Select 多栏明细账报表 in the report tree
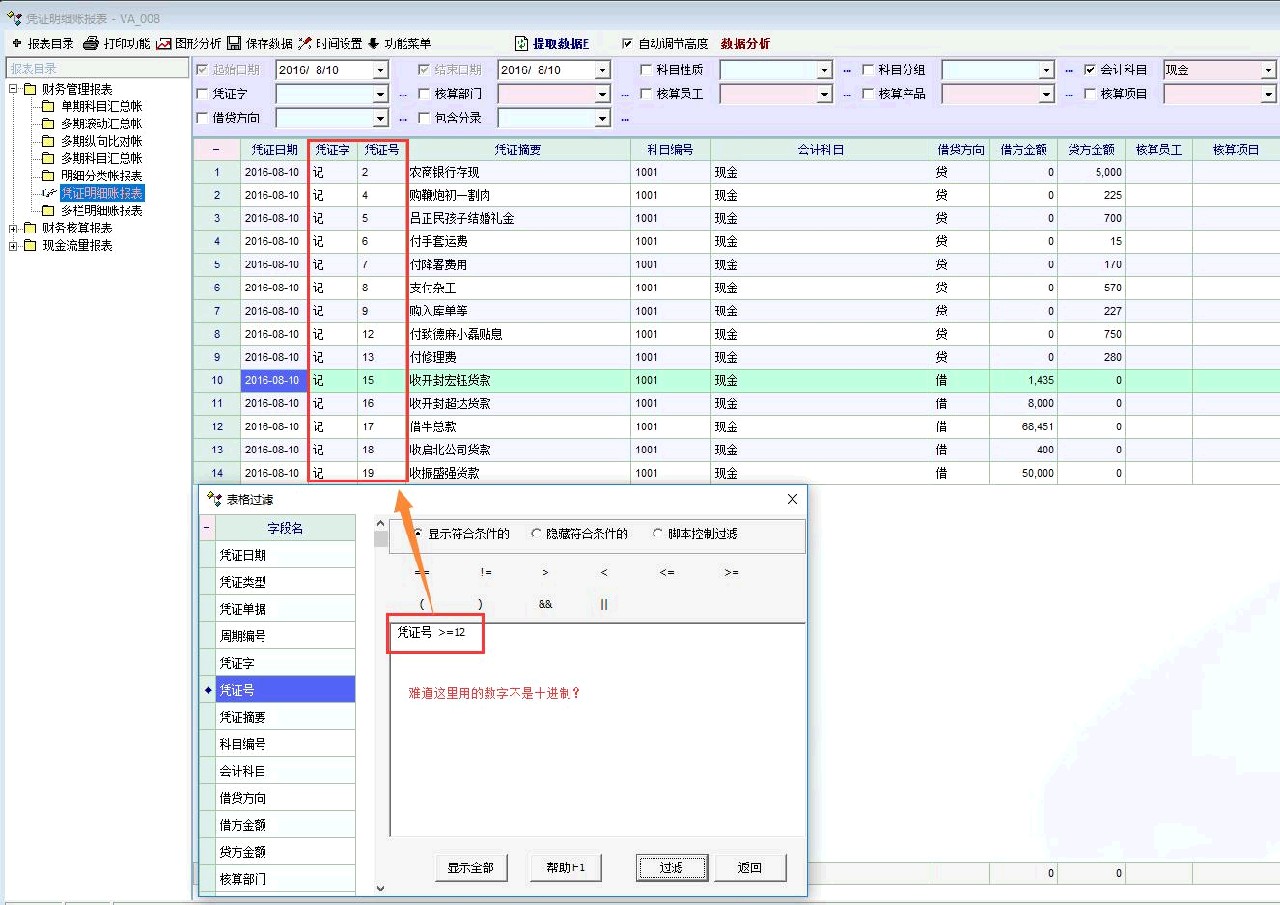 tap(101, 211)
